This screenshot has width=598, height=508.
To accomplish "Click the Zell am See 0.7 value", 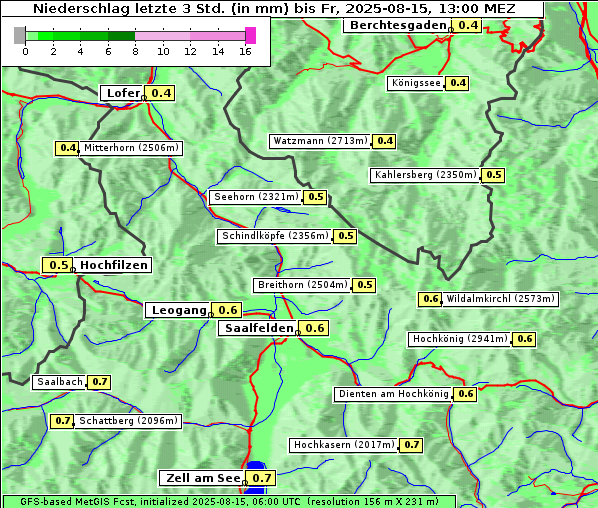I will [x=261, y=478].
